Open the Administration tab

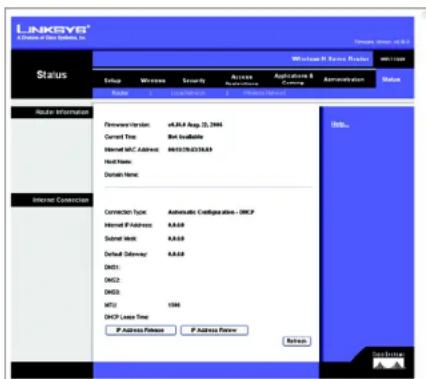click(344, 79)
